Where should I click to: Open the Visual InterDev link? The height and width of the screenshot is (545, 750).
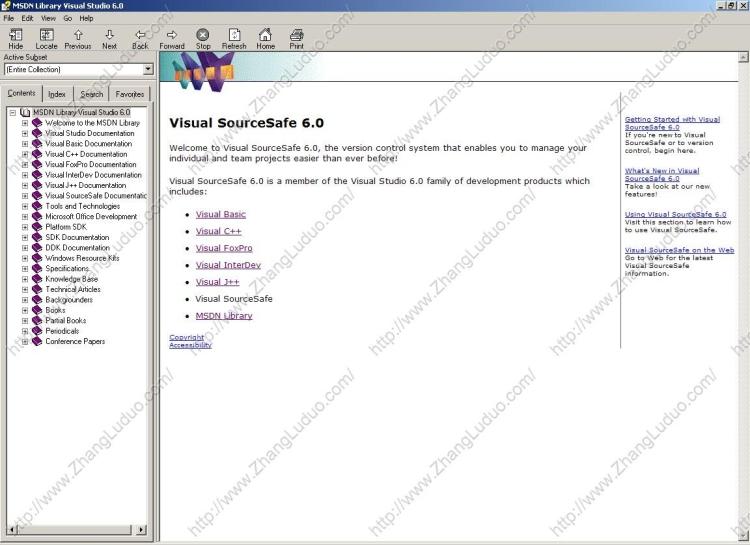[x=228, y=265]
